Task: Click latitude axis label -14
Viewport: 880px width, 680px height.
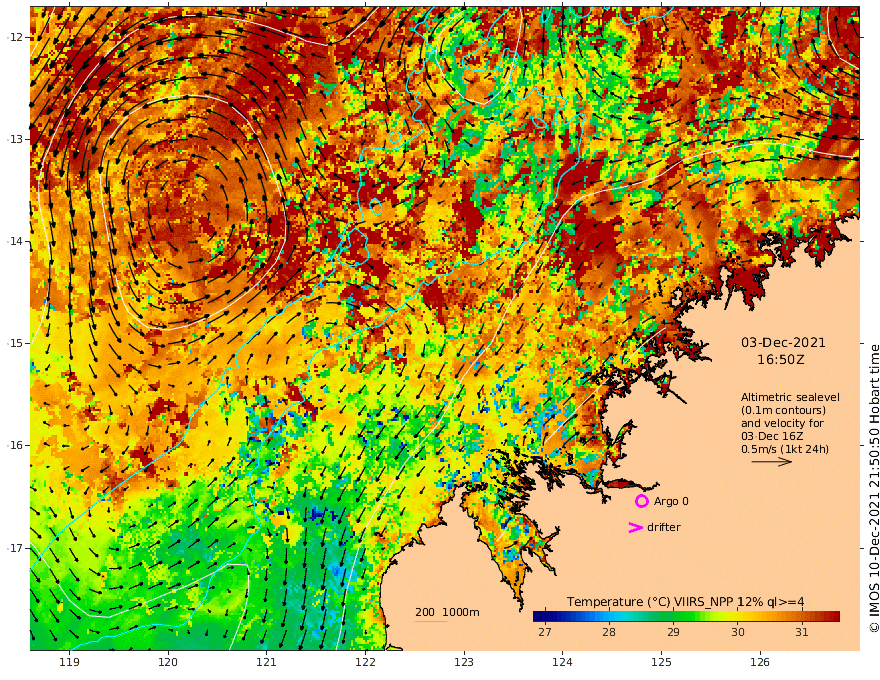Action: (15, 241)
